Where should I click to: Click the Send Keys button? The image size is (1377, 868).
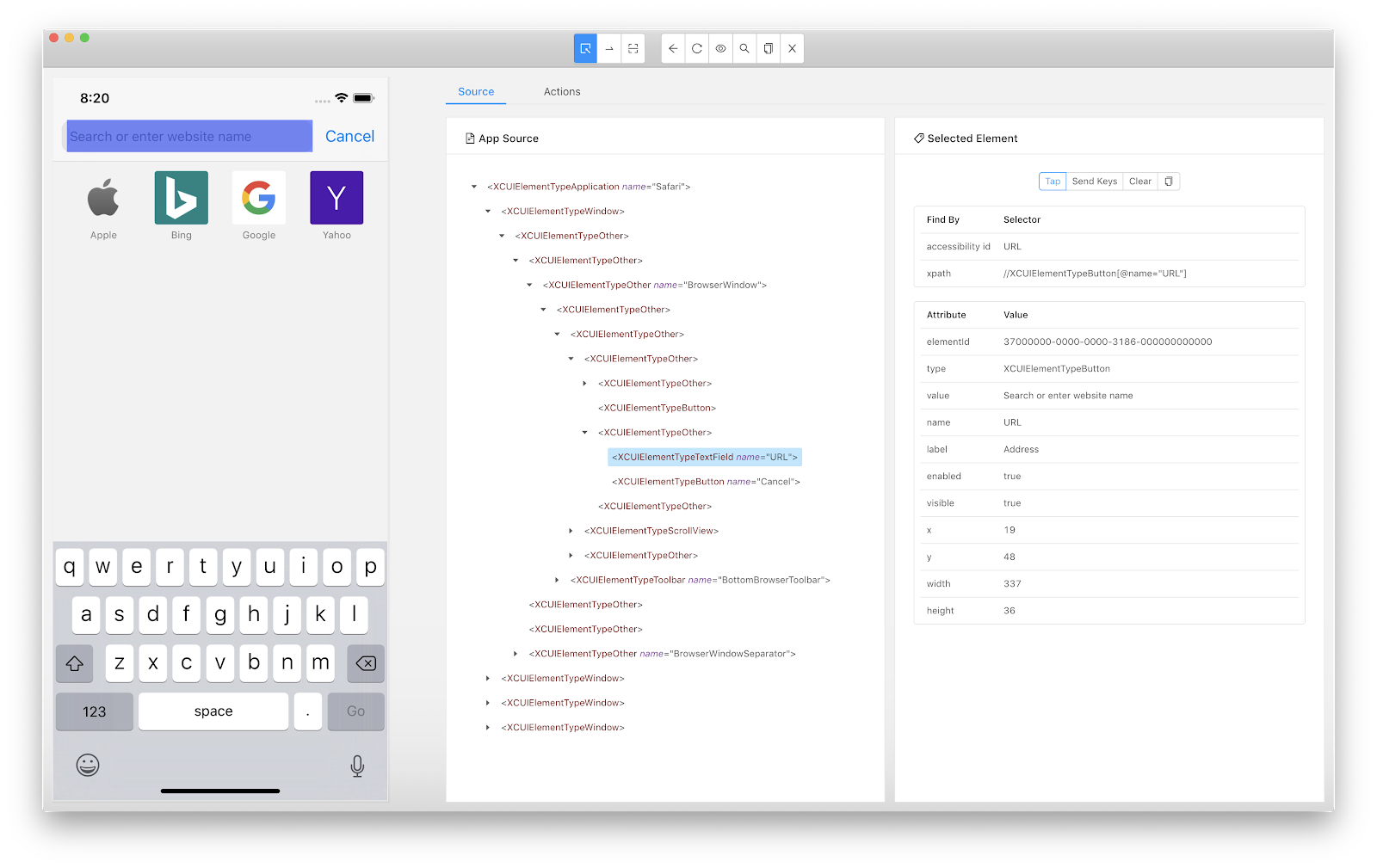point(1095,182)
